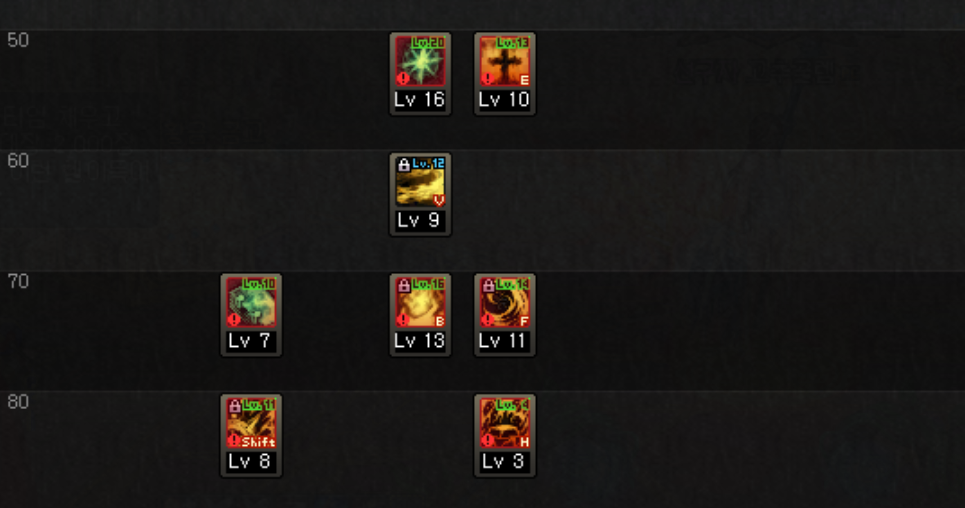Select the green shield skill at Lv 7
The height and width of the screenshot is (508, 965).
tap(251, 302)
